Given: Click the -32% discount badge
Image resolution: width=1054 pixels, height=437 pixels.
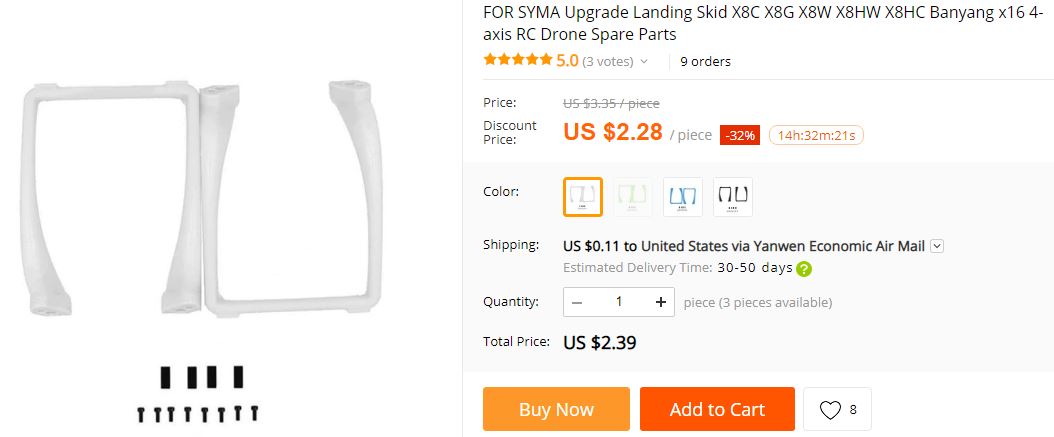Looking at the screenshot, I should click(x=741, y=135).
